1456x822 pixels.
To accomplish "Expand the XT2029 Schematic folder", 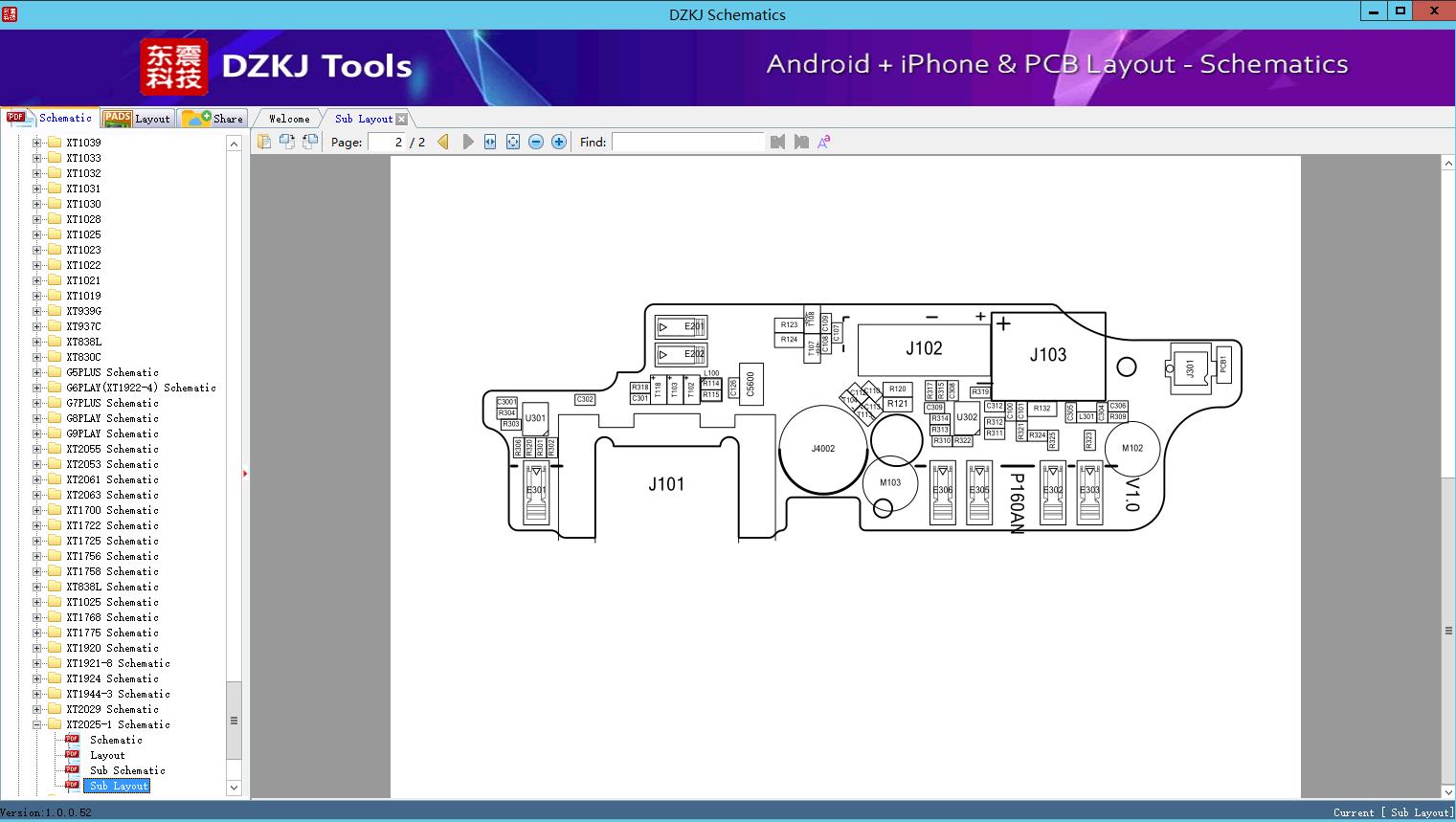I will 37,709.
